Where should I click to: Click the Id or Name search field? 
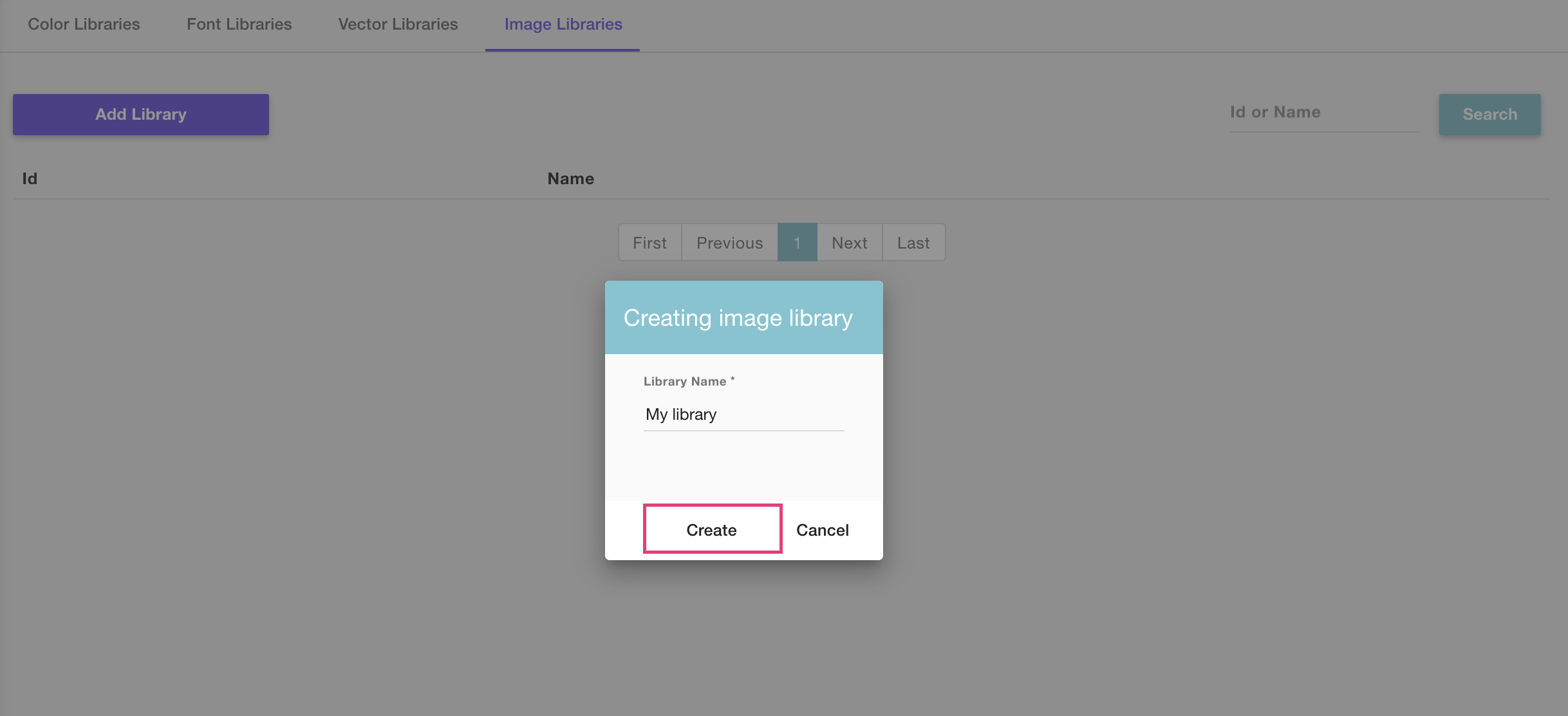point(1323,113)
